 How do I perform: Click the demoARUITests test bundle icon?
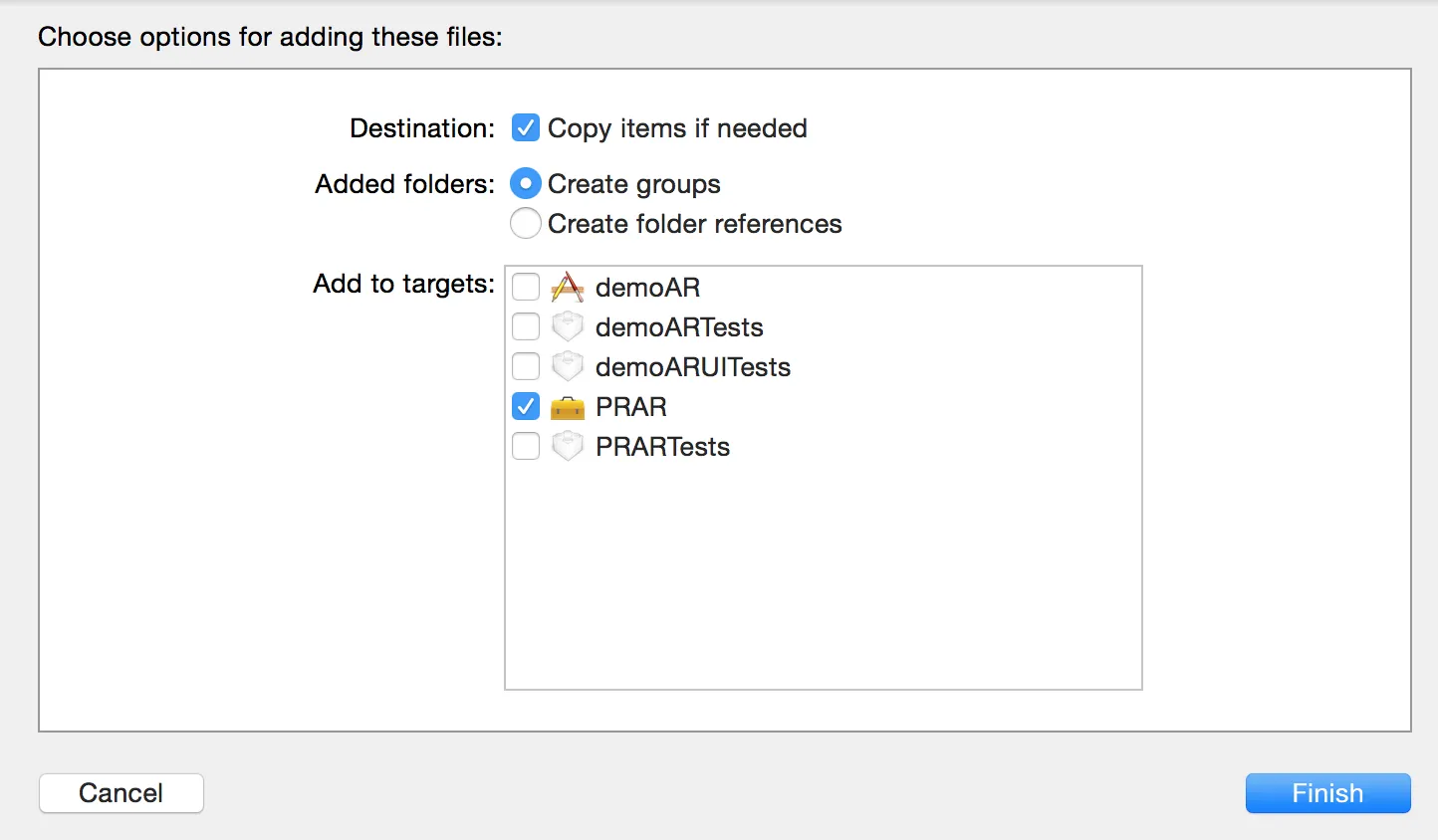click(567, 367)
